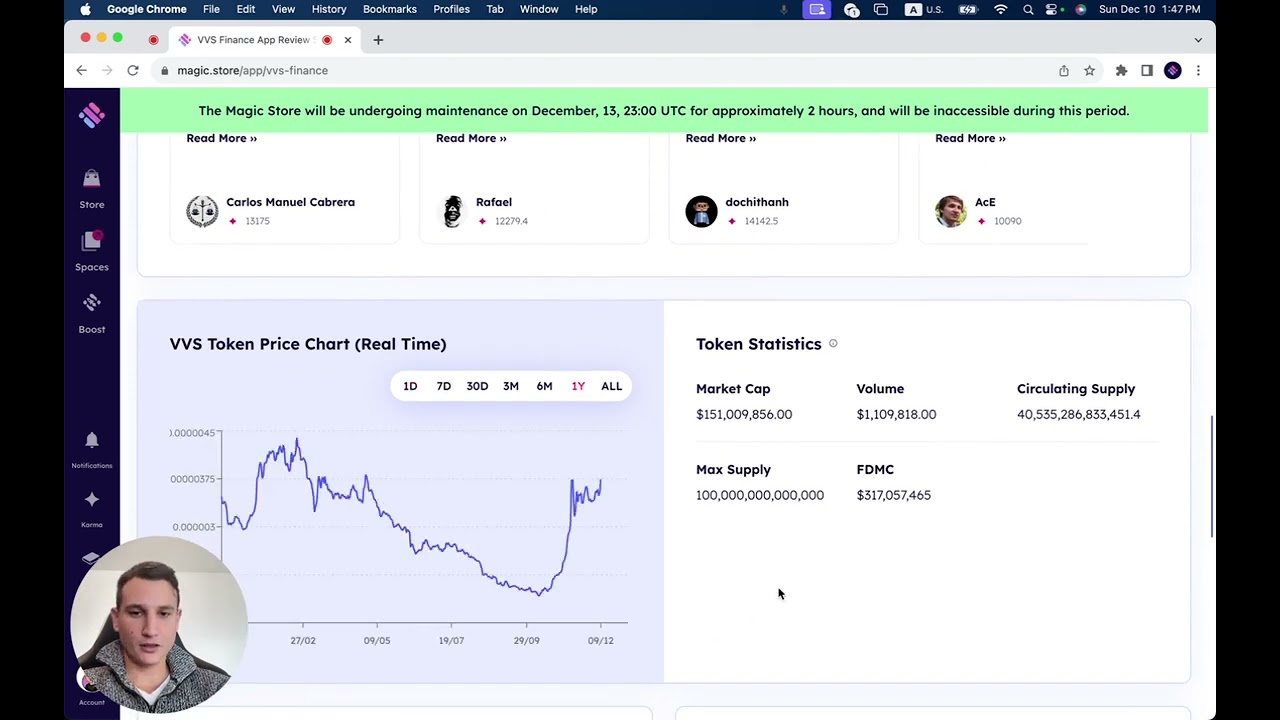
Task: Open the Edit menu
Action: [x=246, y=9]
